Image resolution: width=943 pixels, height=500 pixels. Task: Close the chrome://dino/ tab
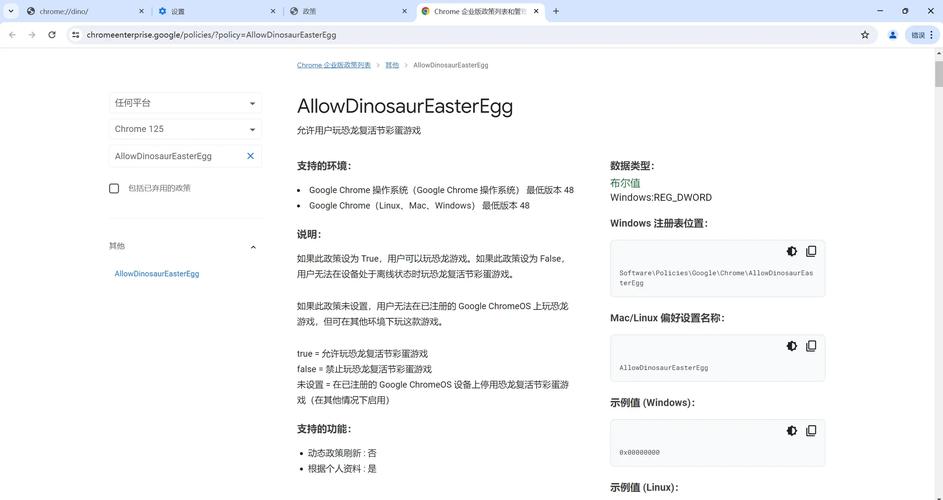(141, 11)
